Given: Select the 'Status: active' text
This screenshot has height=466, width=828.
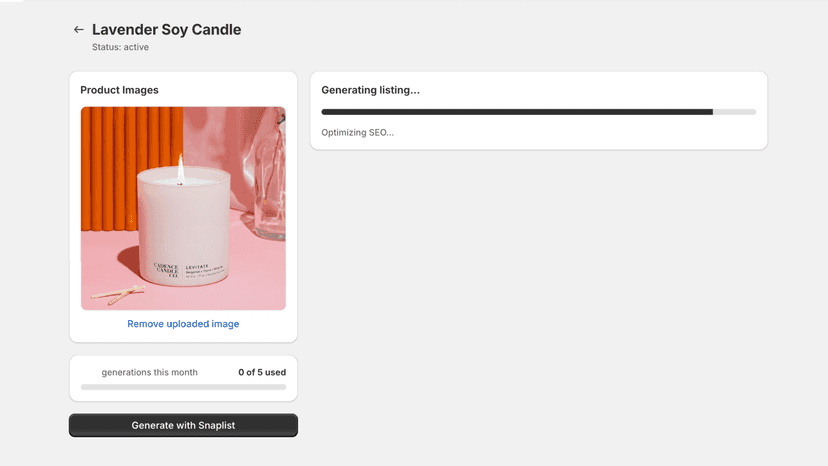Looking at the screenshot, I should pos(120,47).
